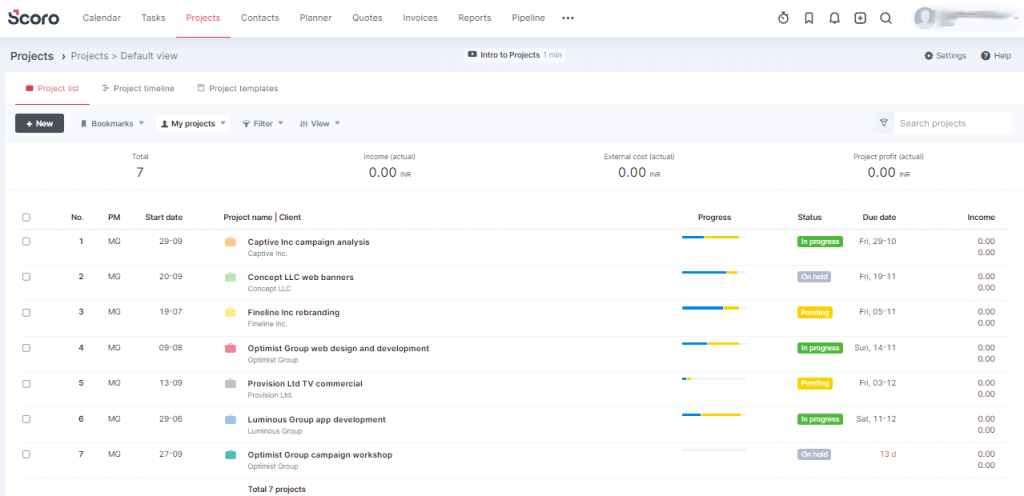The height and width of the screenshot is (496, 1024).
Task: Check the box for project 1
Action: (x=26, y=241)
